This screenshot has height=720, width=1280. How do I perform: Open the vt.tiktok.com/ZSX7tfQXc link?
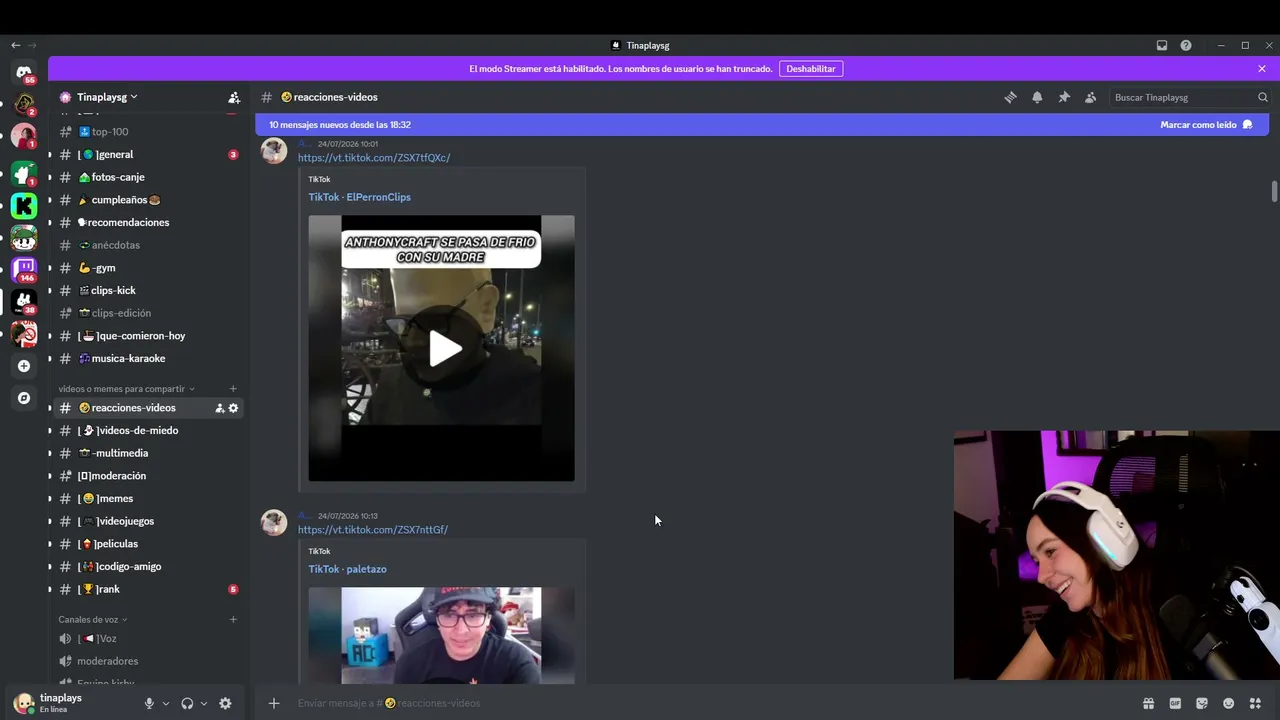click(x=374, y=158)
